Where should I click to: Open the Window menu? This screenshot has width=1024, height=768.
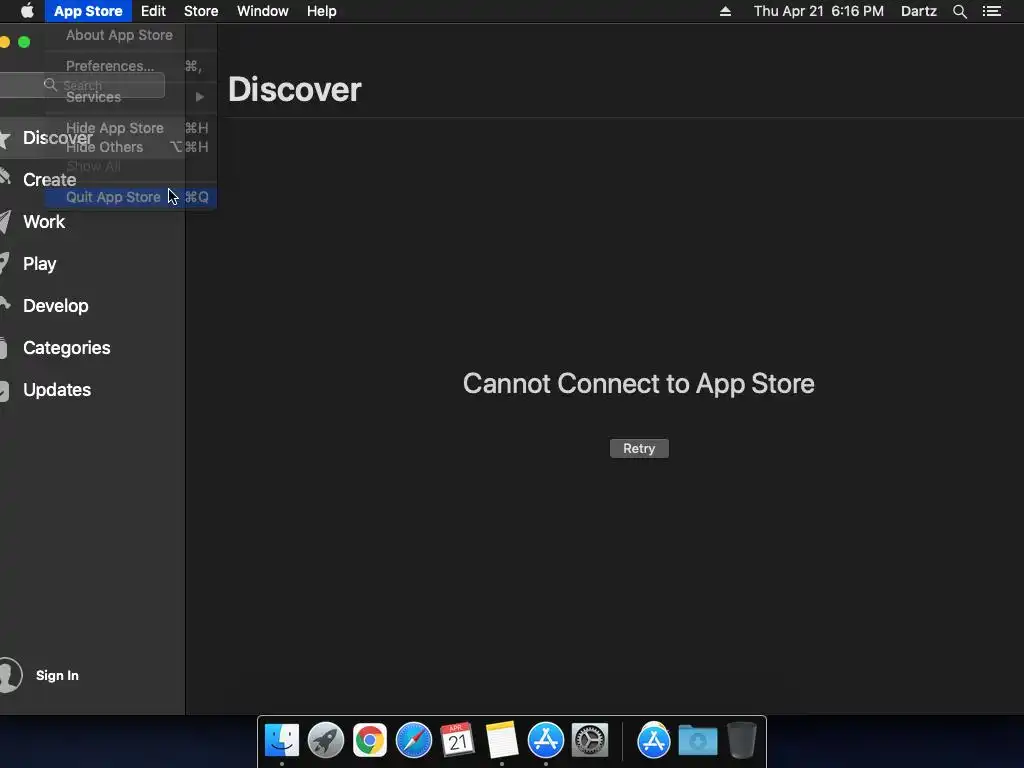pos(263,11)
